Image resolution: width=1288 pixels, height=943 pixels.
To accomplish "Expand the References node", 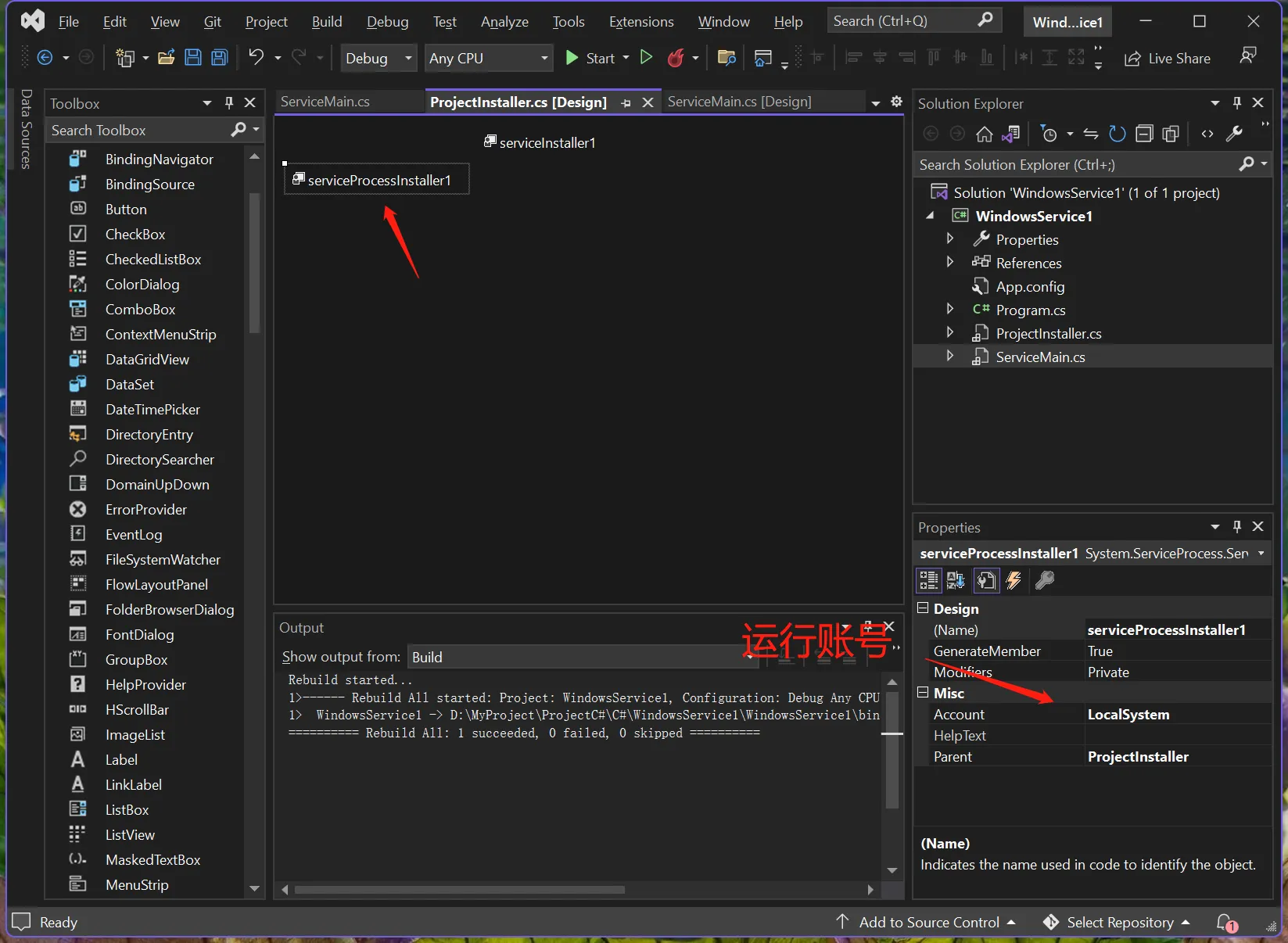I will (x=950, y=262).
